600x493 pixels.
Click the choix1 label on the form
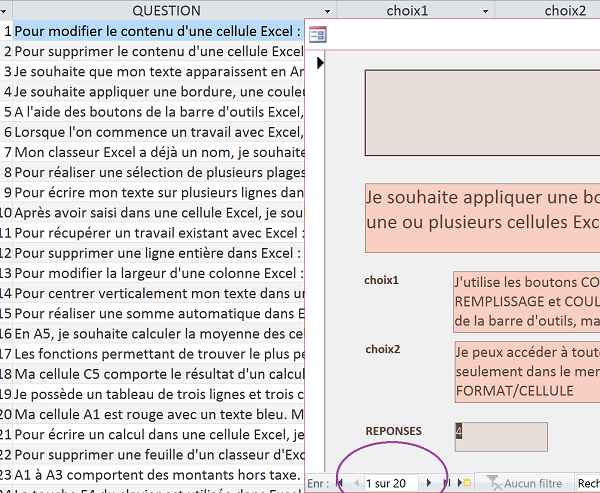point(382,280)
